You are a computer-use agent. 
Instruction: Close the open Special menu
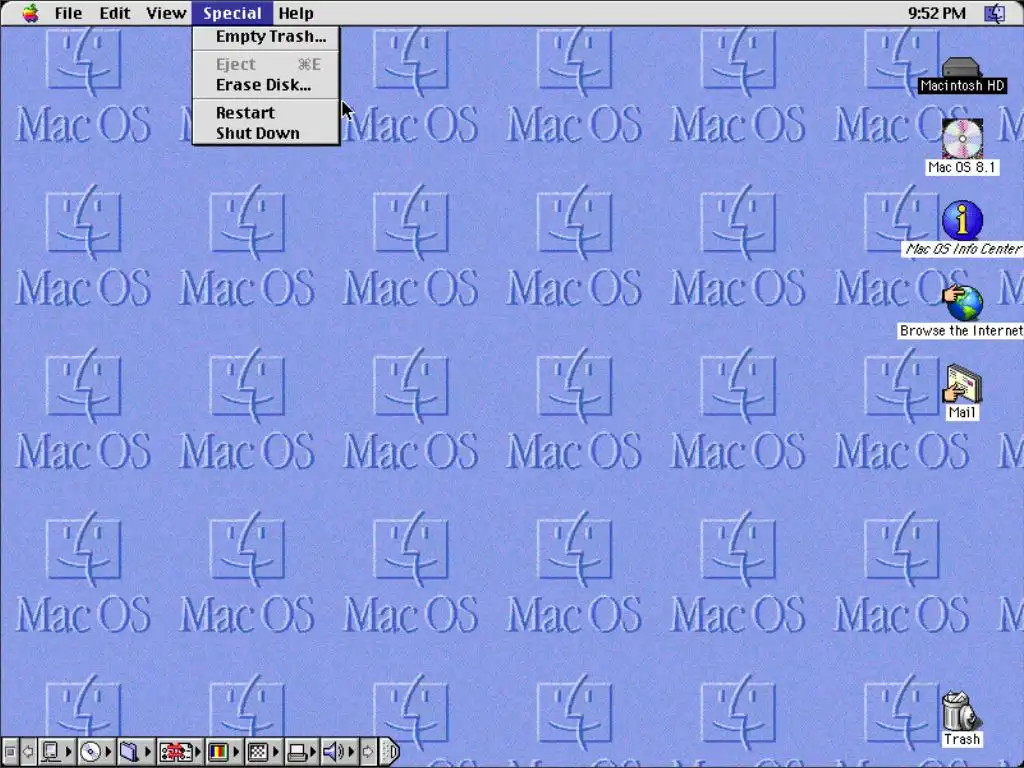(x=232, y=13)
